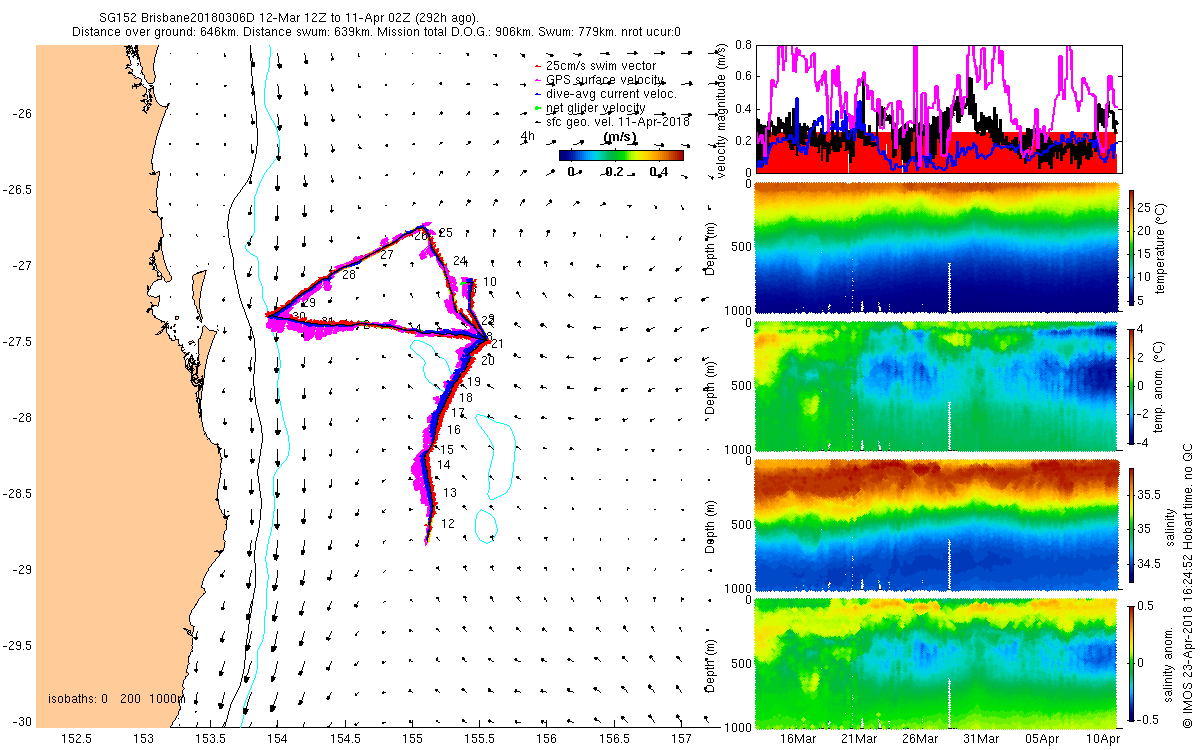This screenshot has height=750, width=1200.
Task: Click the 'Distance over ground: 646km' subtitle line
Action: 376,33
